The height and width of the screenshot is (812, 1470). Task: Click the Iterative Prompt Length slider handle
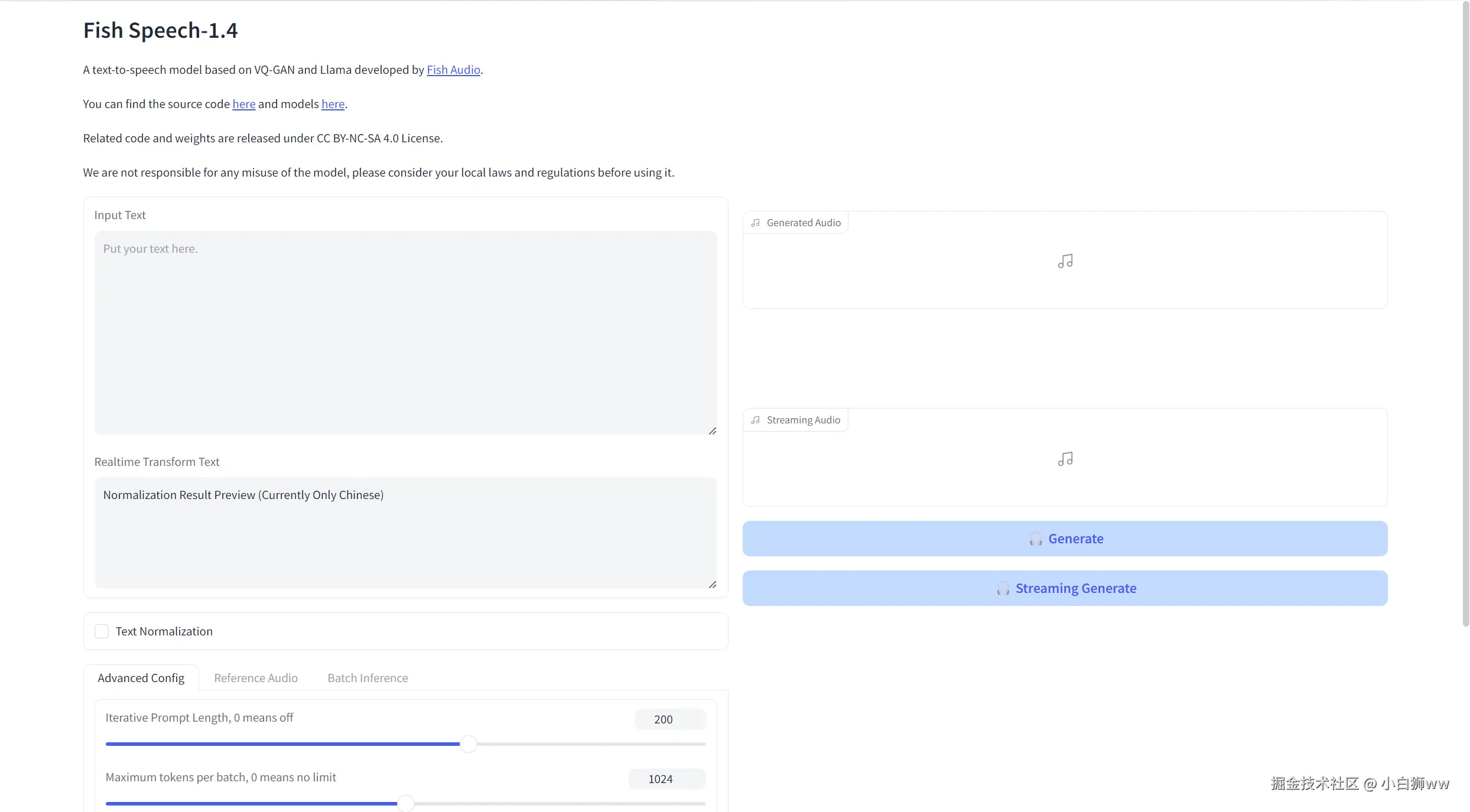coord(469,744)
